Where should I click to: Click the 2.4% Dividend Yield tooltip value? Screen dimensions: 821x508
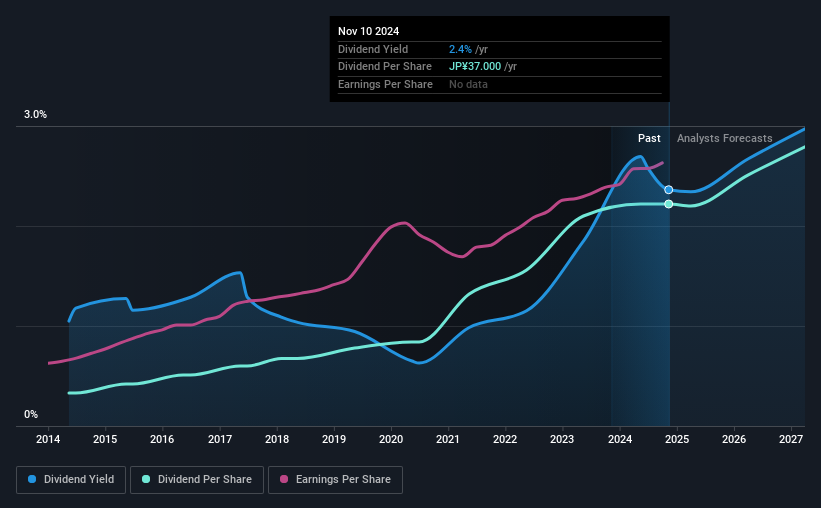(x=460, y=49)
